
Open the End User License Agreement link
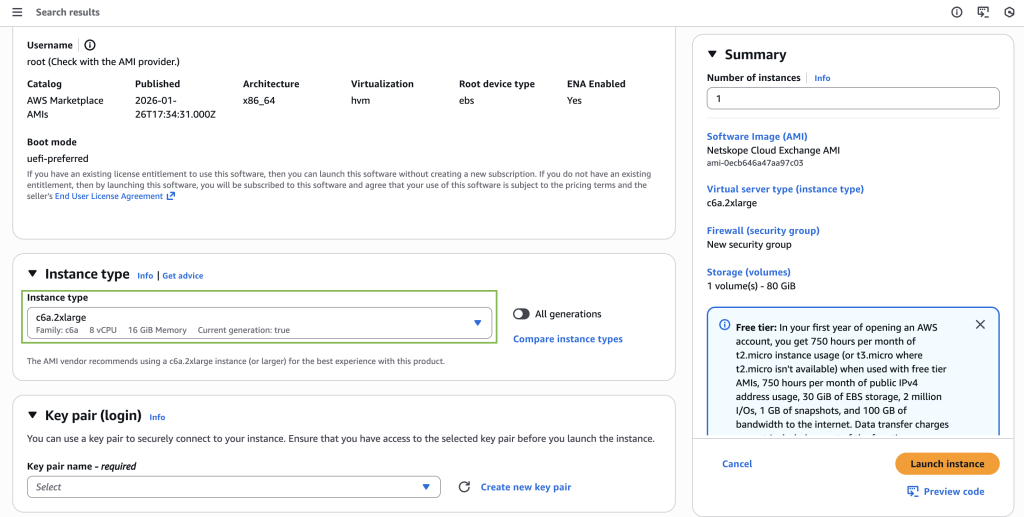point(115,196)
